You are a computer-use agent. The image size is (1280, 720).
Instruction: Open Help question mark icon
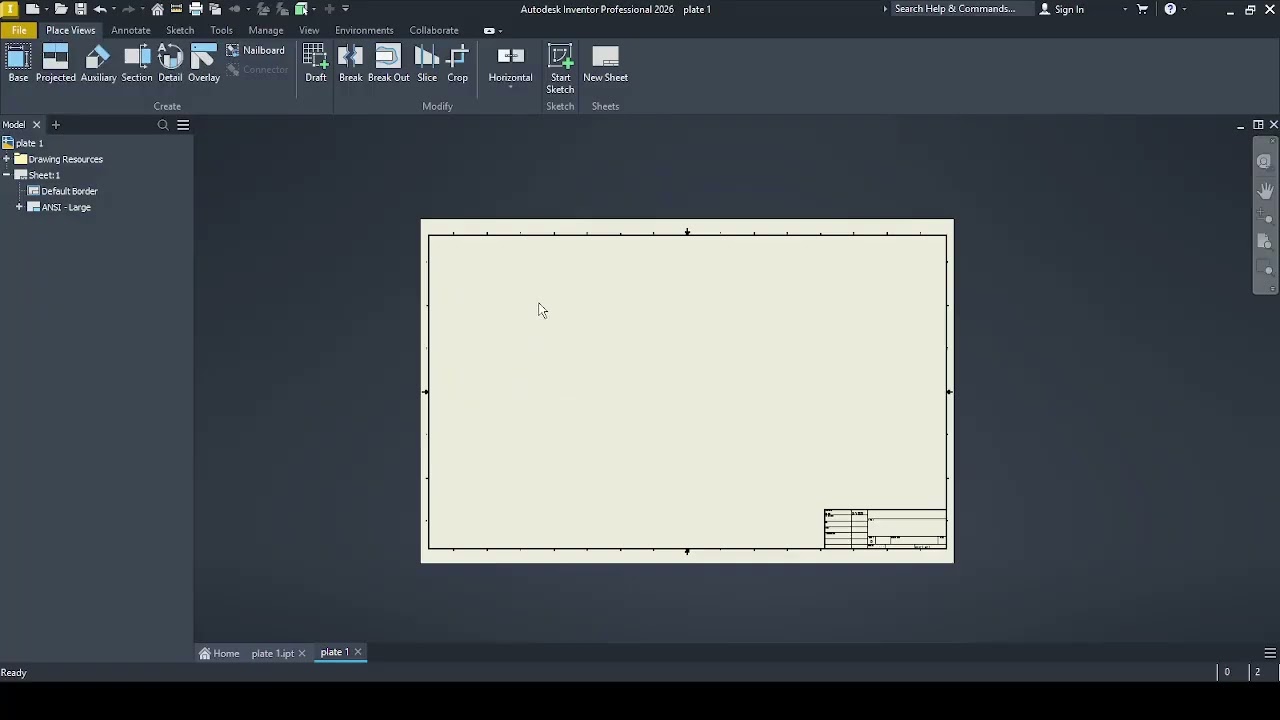(1170, 9)
